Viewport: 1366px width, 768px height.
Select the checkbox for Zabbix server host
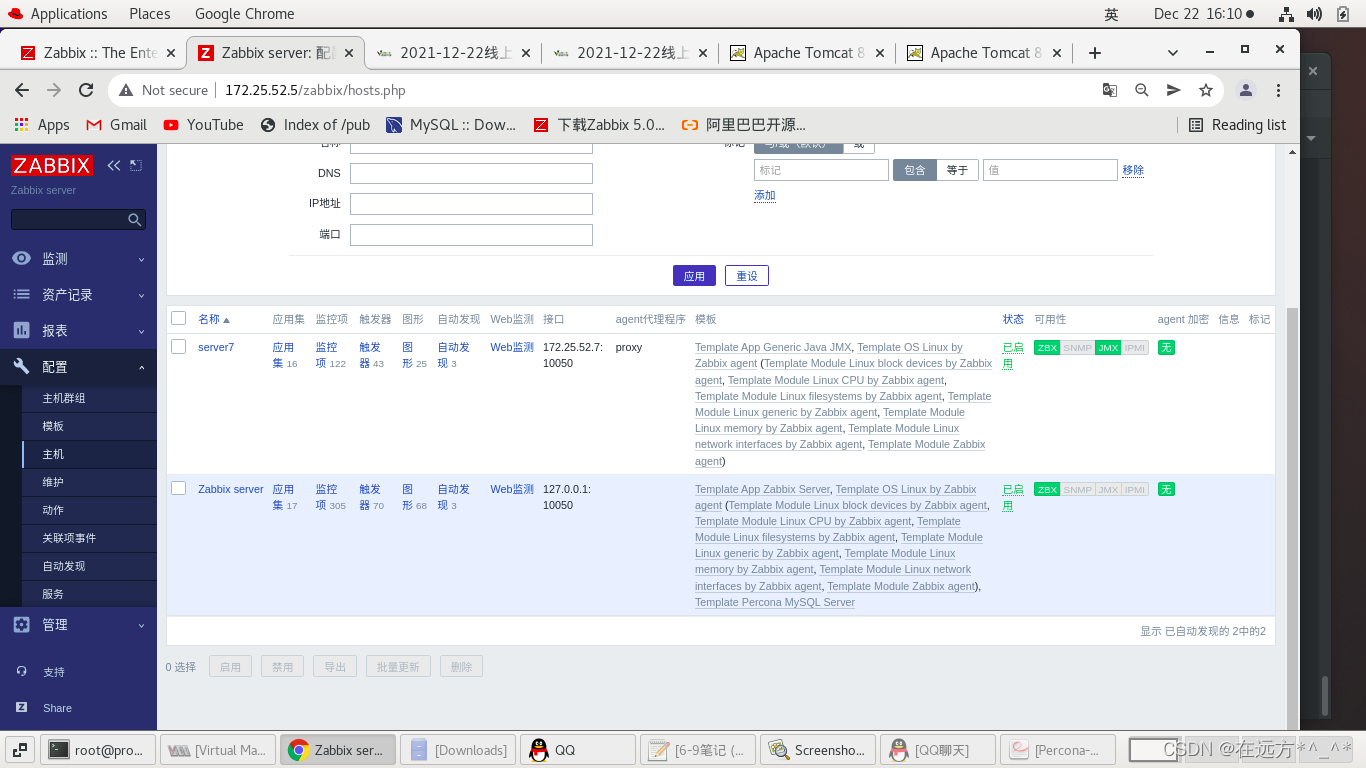178,488
